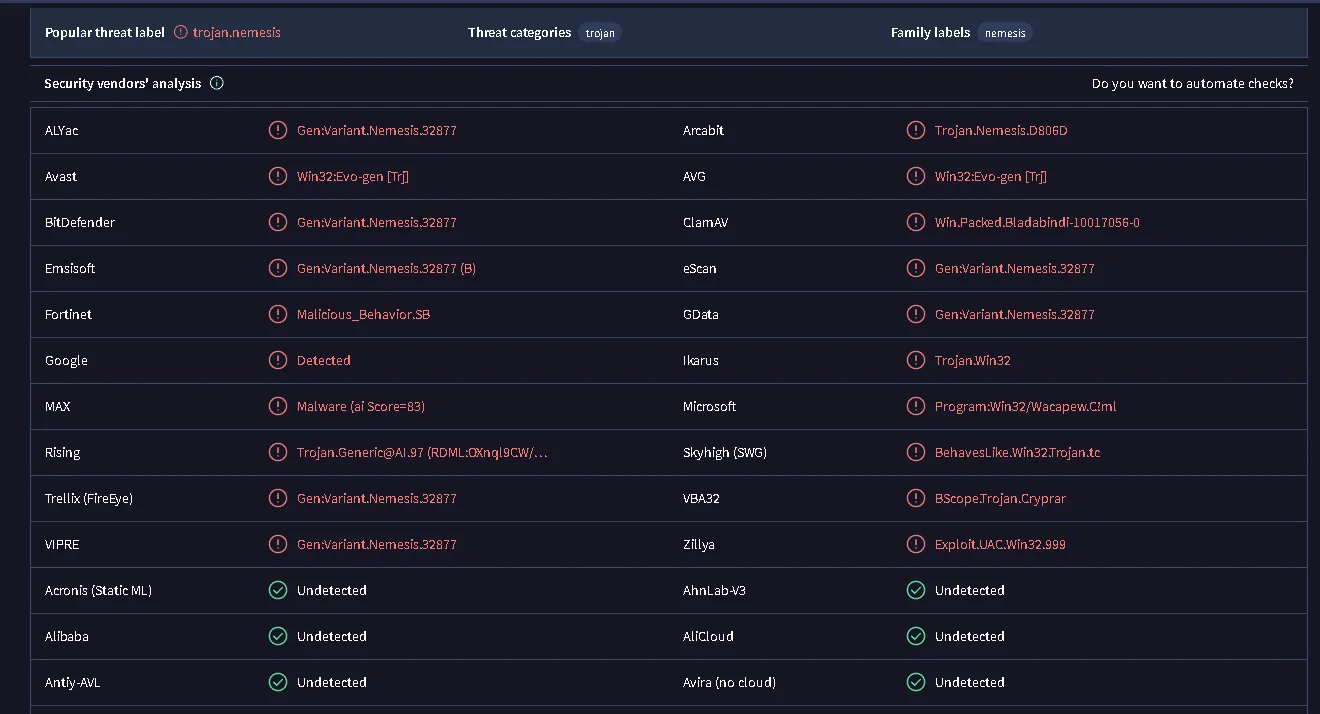
Task: Click the ALYac vendor name
Action: (62, 130)
